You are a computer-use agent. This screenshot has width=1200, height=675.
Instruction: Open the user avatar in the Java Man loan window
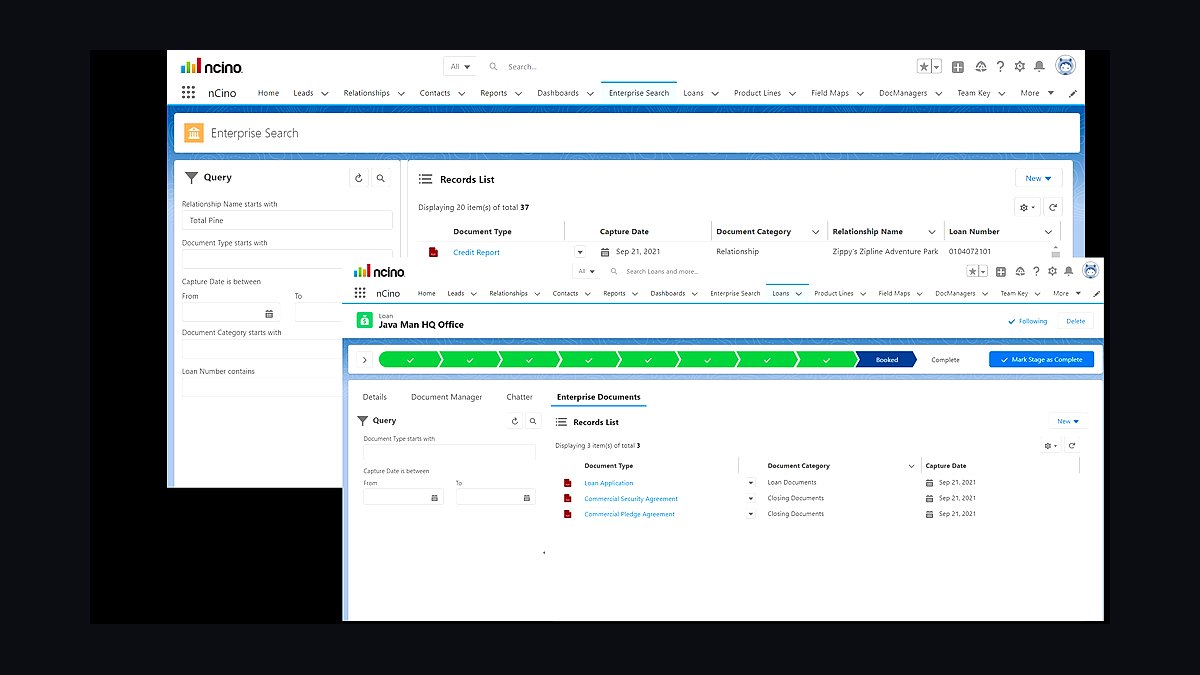[x=1090, y=270]
